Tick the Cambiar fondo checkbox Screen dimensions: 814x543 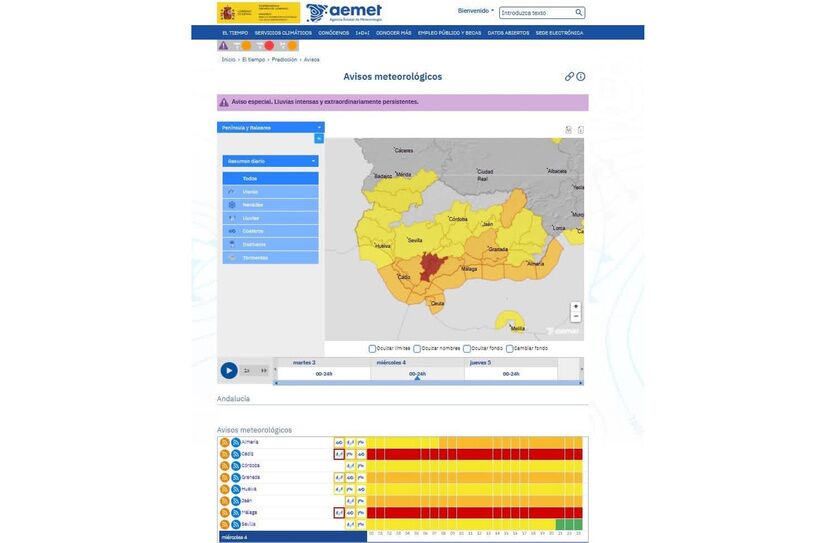tap(510, 349)
